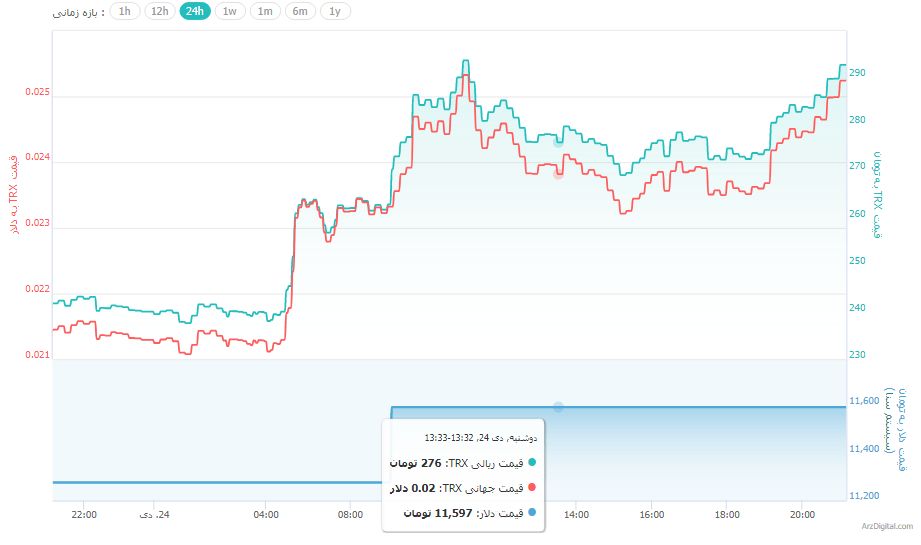Viewport: 921px width, 545px height.
Task: Select the red marker on the dollar-price line
Action: pyautogui.click(x=558, y=174)
